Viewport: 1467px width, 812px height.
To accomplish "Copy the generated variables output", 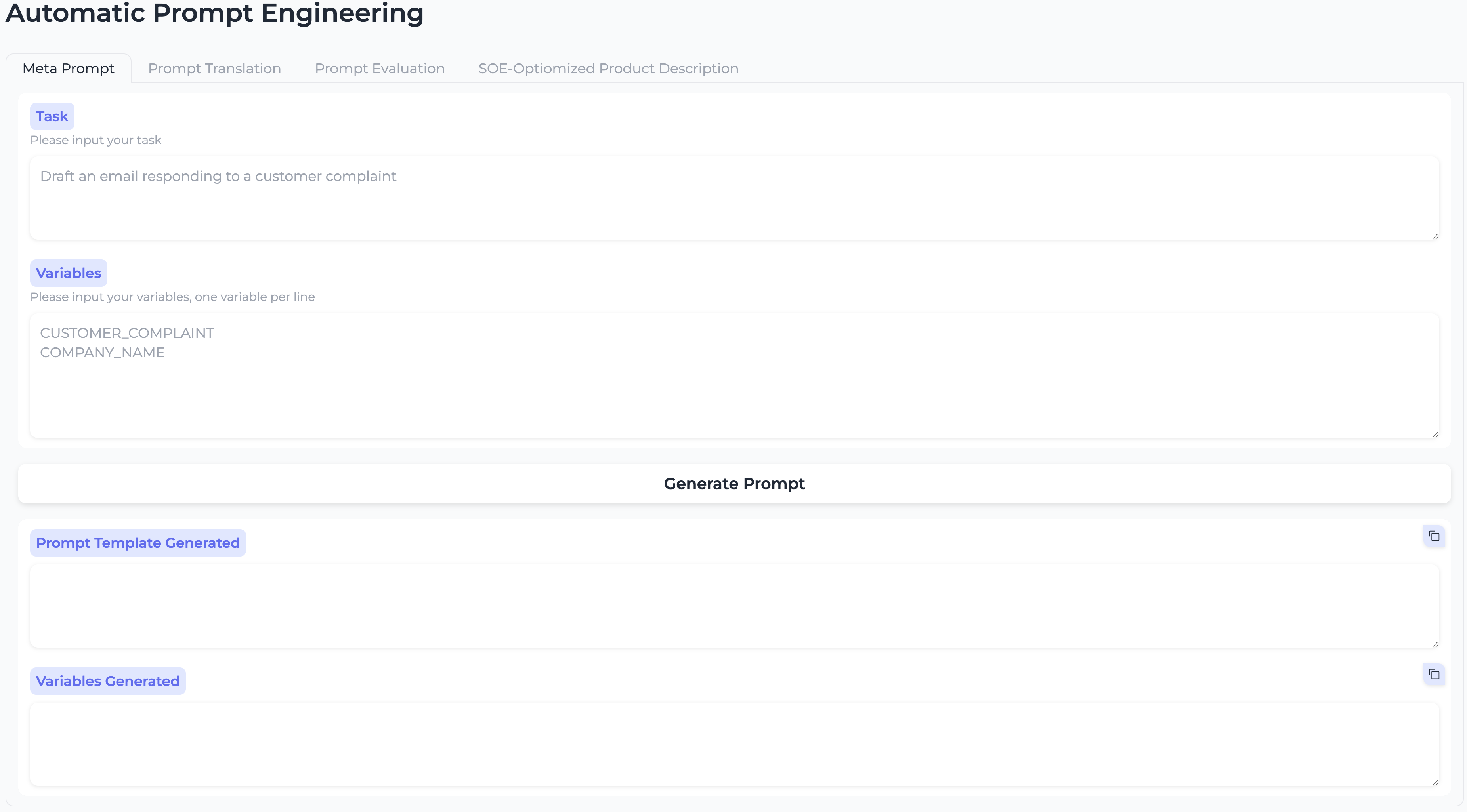I will (x=1434, y=674).
